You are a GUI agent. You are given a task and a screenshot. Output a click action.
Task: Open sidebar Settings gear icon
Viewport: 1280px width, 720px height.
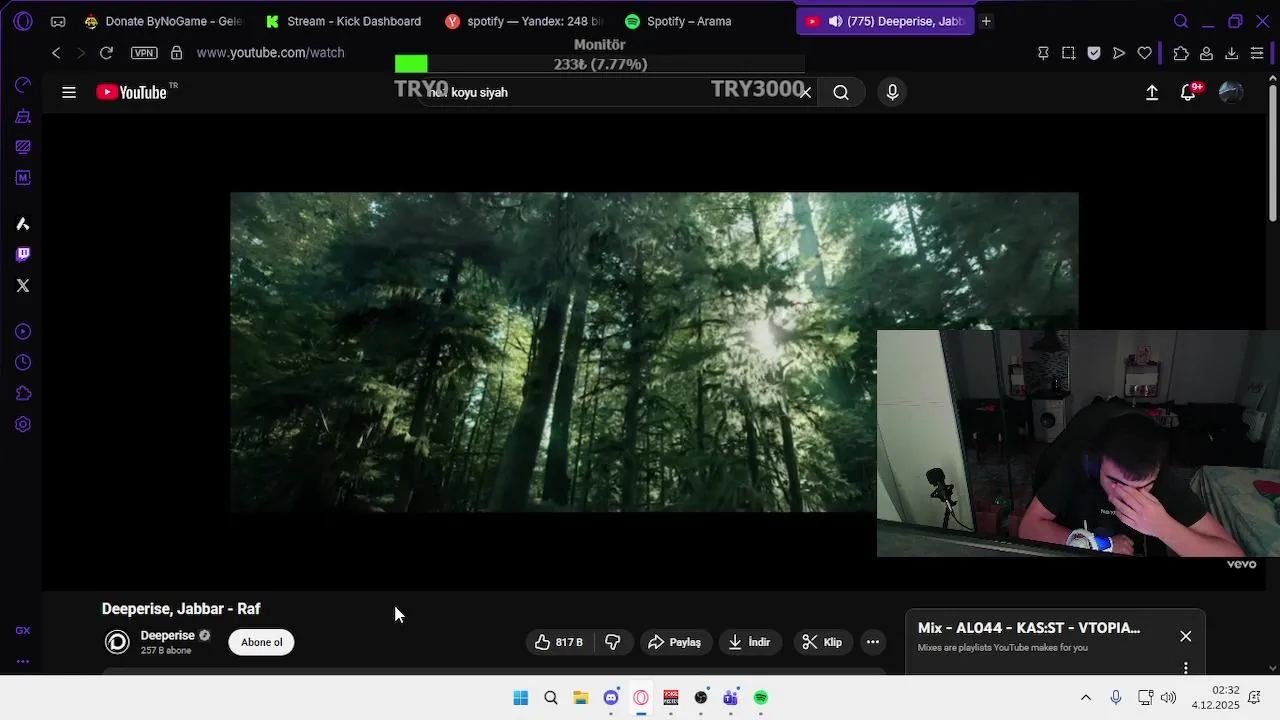point(23,425)
